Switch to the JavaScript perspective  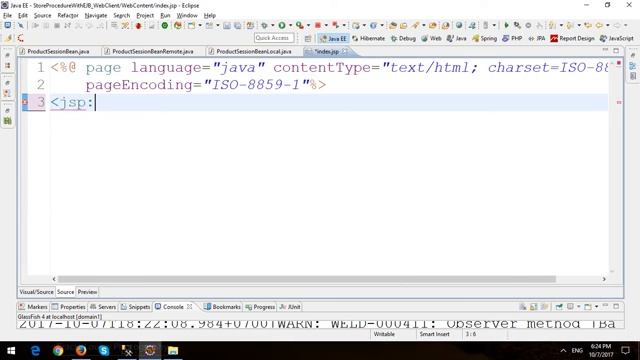pos(616,38)
